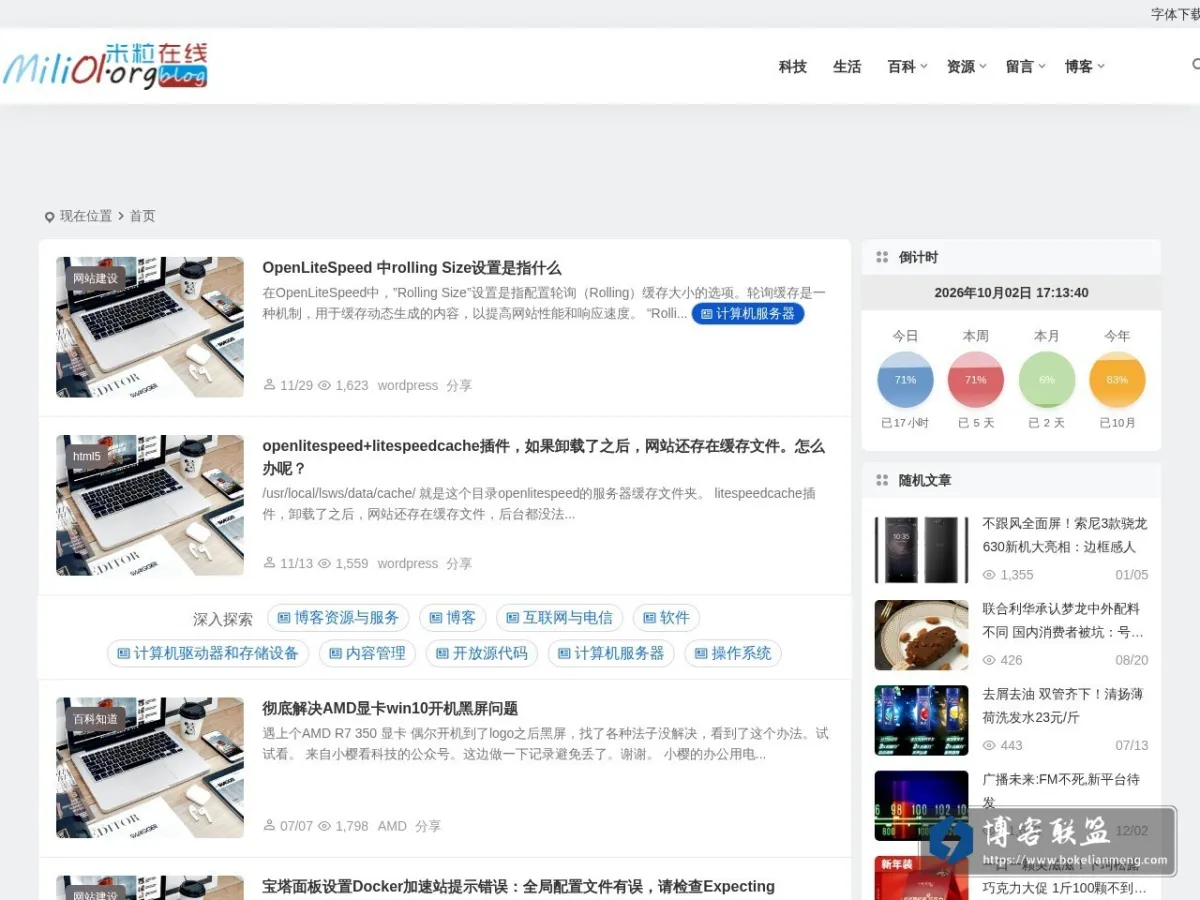The width and height of the screenshot is (1200, 900).
Task: Click the eye icon beside 1,798 views
Action: (324, 826)
